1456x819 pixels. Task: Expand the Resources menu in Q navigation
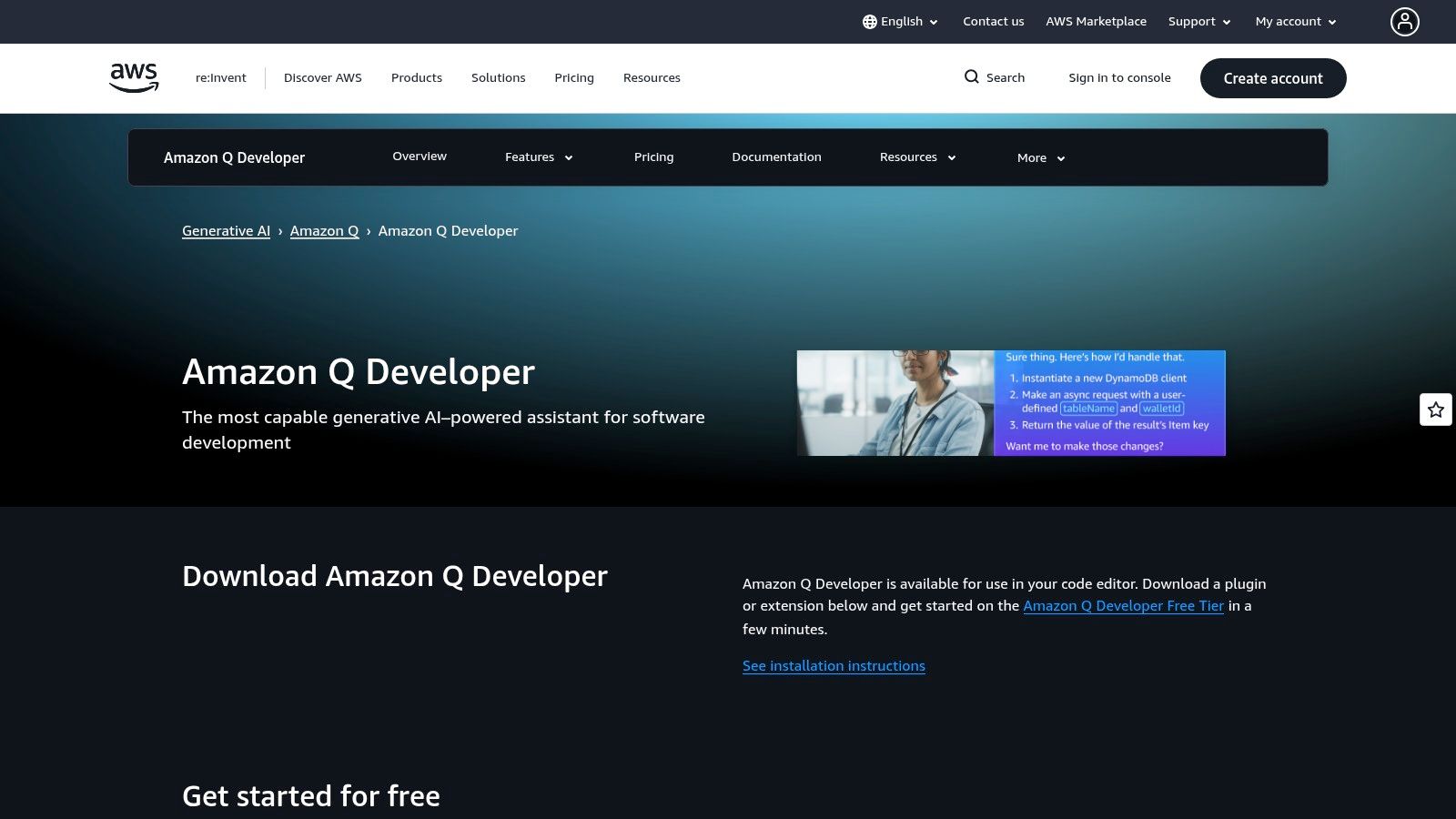click(915, 157)
